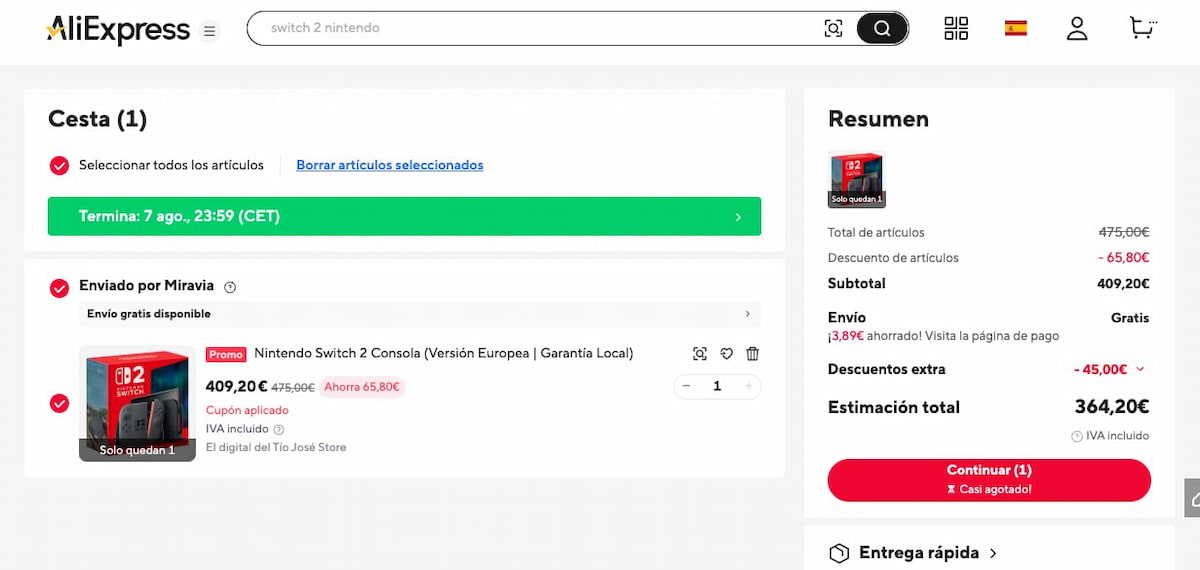1200x570 pixels.
Task: Click the quantity field showing 1
Action: (717, 386)
